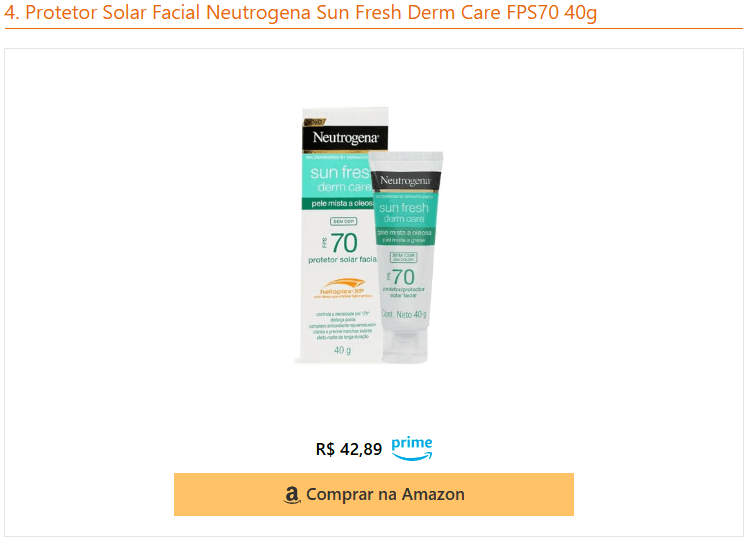Click the Neutrogena logo on the box
Screen dimensions: 749x539
coord(345,138)
